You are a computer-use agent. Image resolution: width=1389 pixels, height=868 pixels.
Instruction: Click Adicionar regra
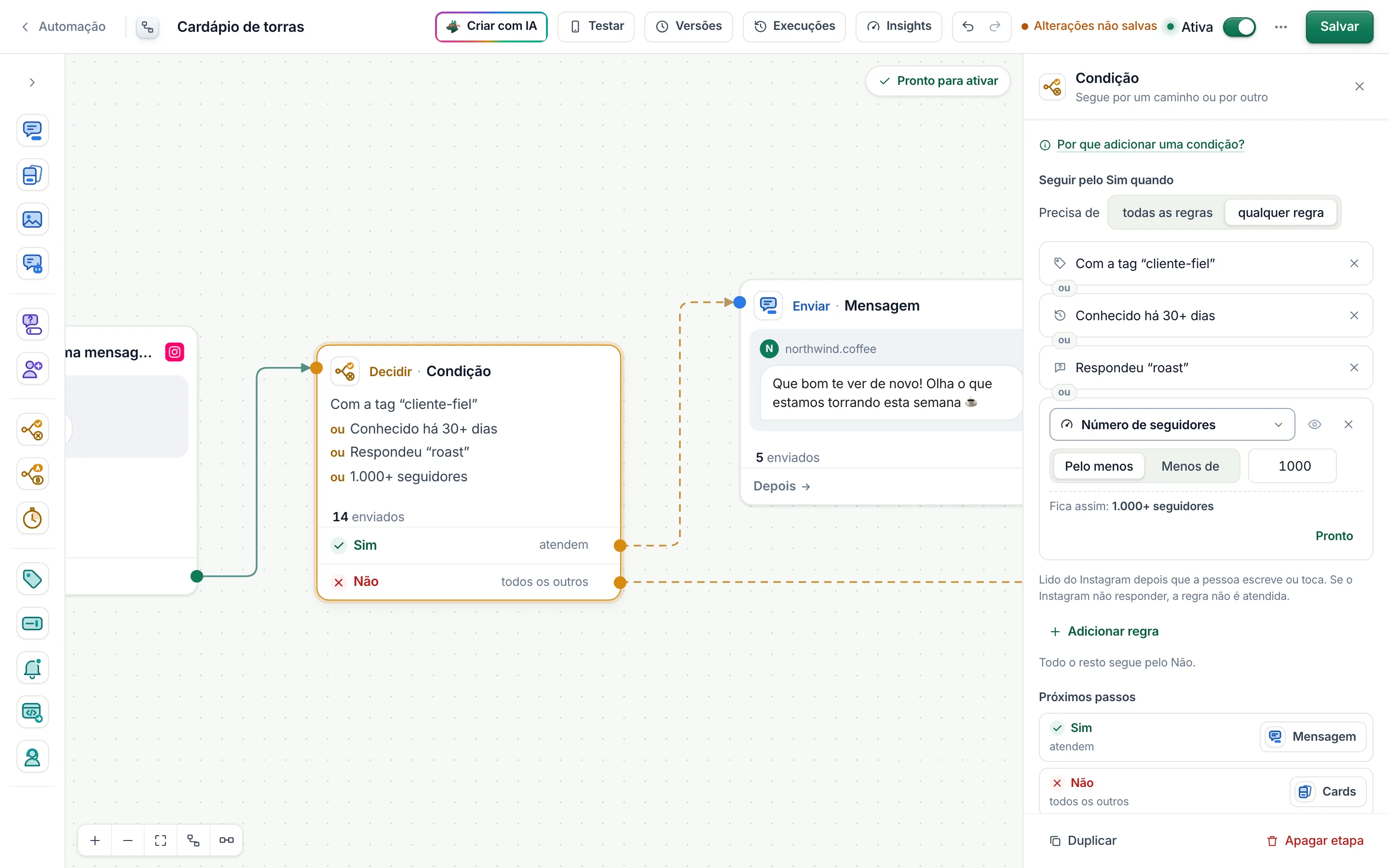point(1104,631)
